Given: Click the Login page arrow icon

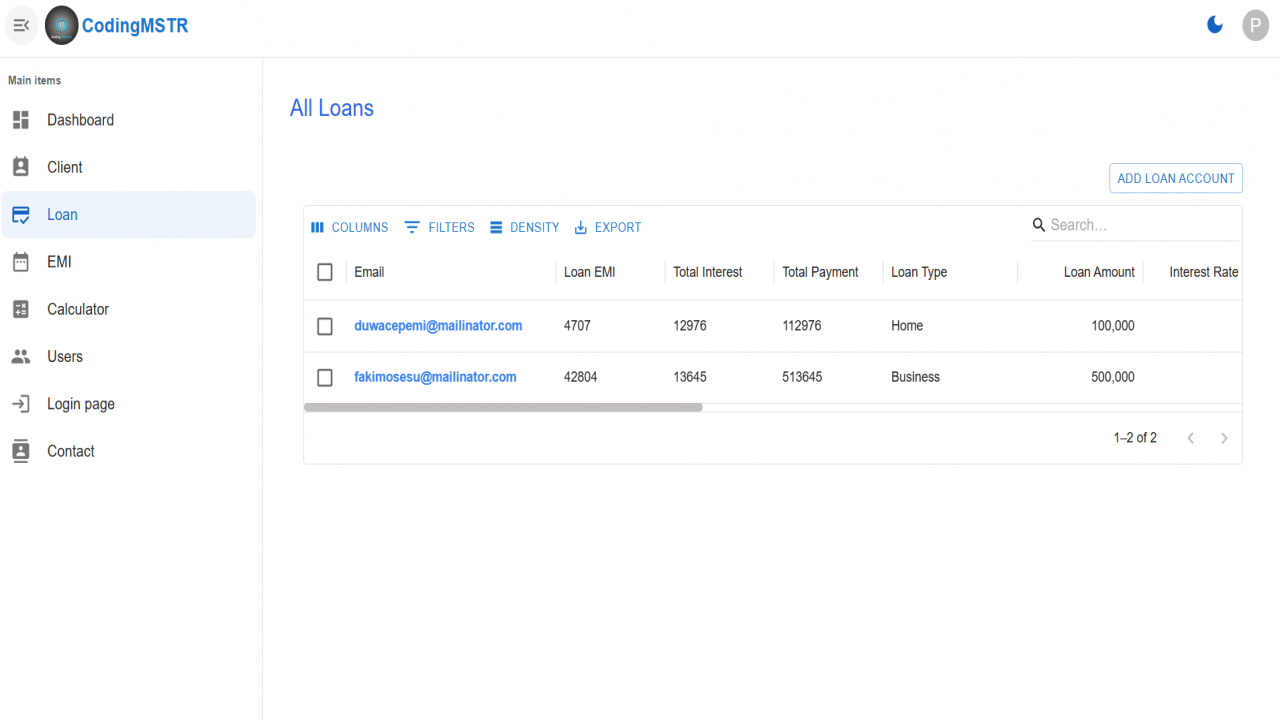Looking at the screenshot, I should (x=21, y=404).
